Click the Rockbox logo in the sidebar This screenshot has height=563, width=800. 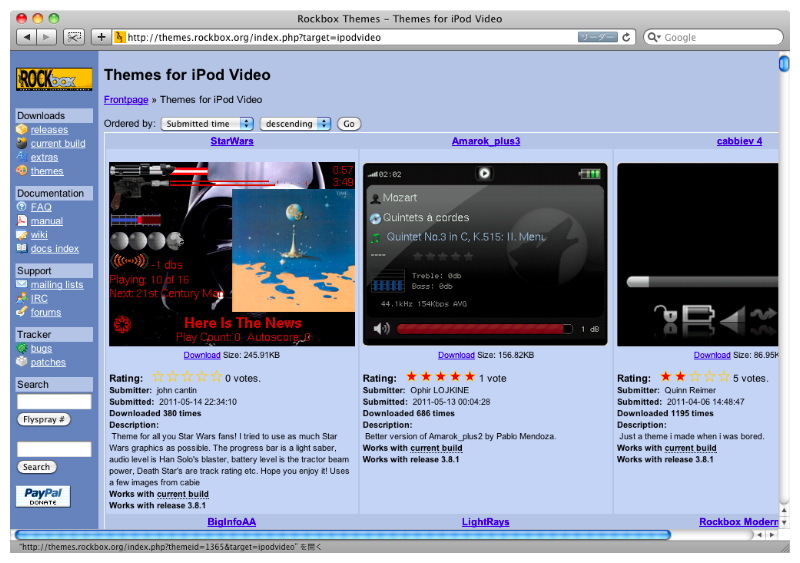[x=53, y=79]
